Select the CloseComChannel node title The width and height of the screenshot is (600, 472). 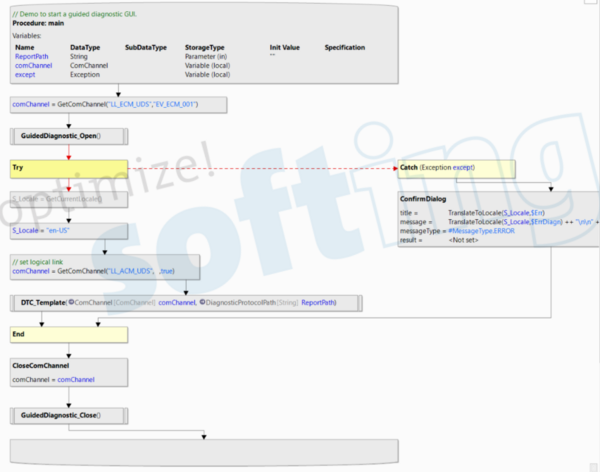(41, 366)
